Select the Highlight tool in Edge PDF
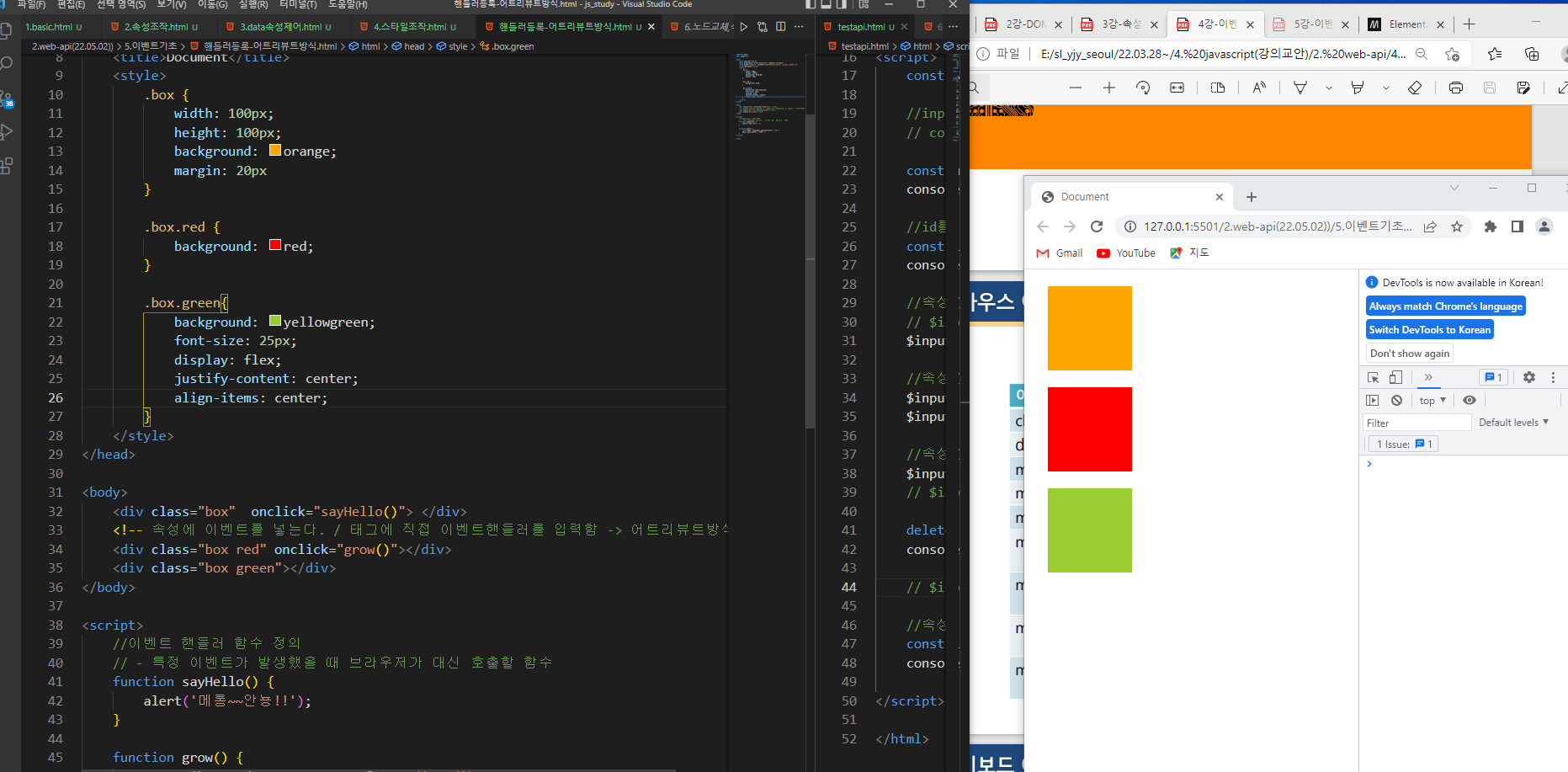This screenshot has height=772, width=1568. [1358, 88]
